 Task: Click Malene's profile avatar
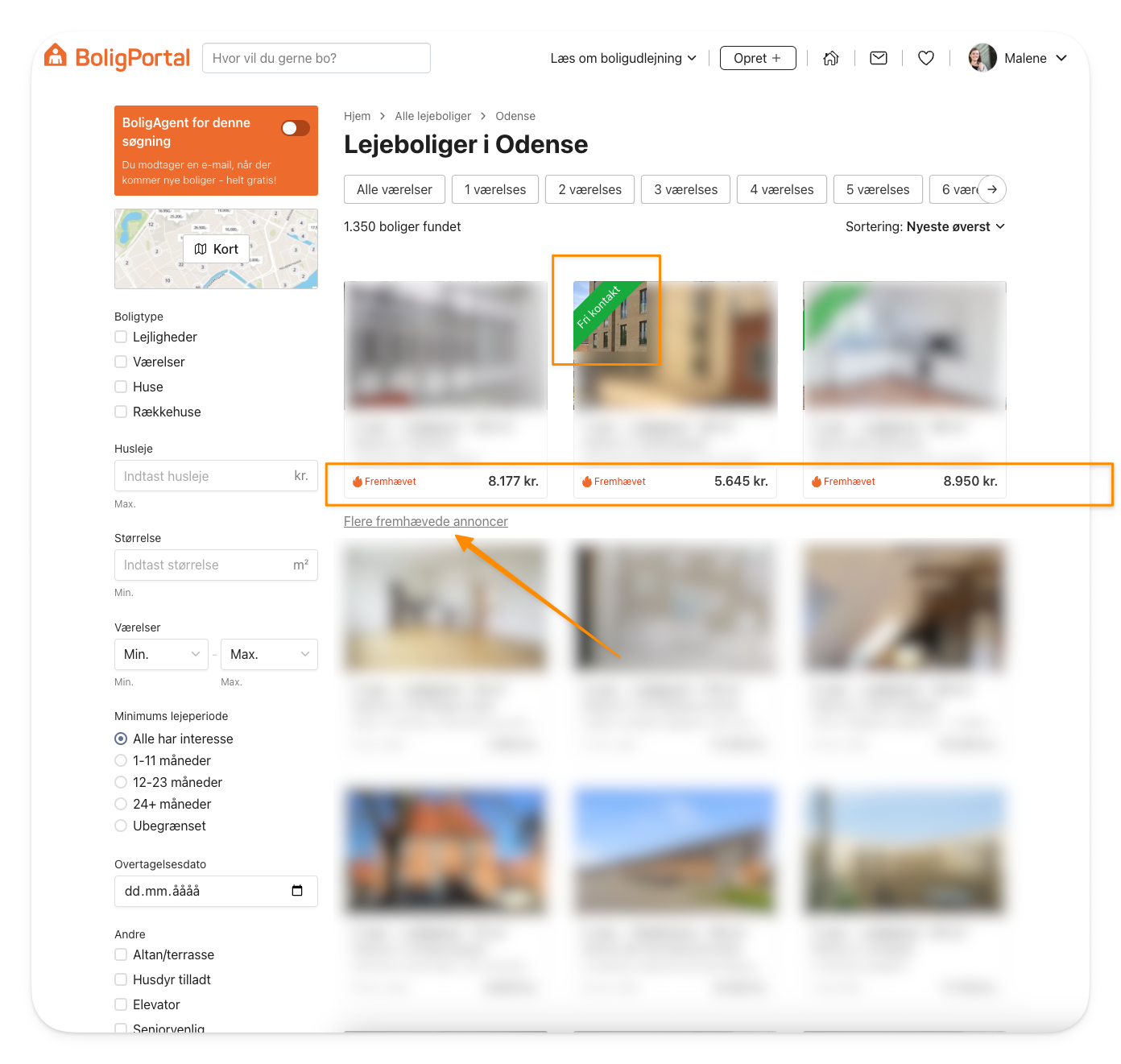(982, 58)
